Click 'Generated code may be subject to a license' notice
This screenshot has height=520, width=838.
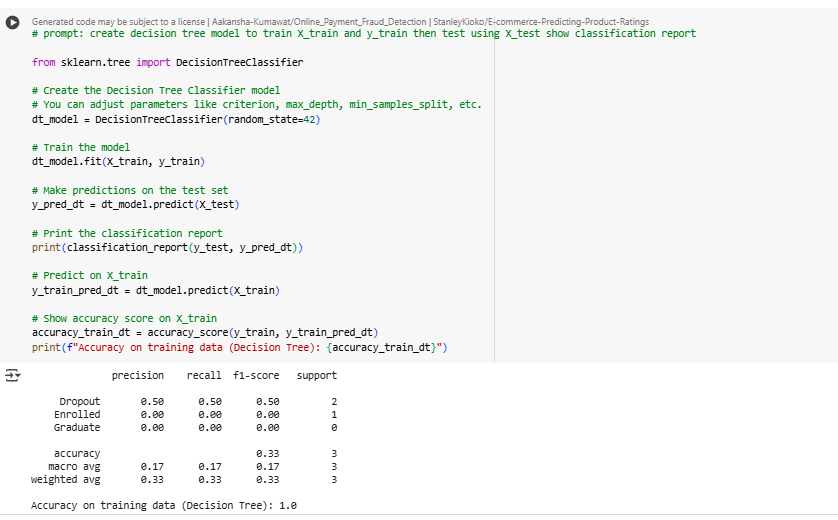(x=118, y=22)
